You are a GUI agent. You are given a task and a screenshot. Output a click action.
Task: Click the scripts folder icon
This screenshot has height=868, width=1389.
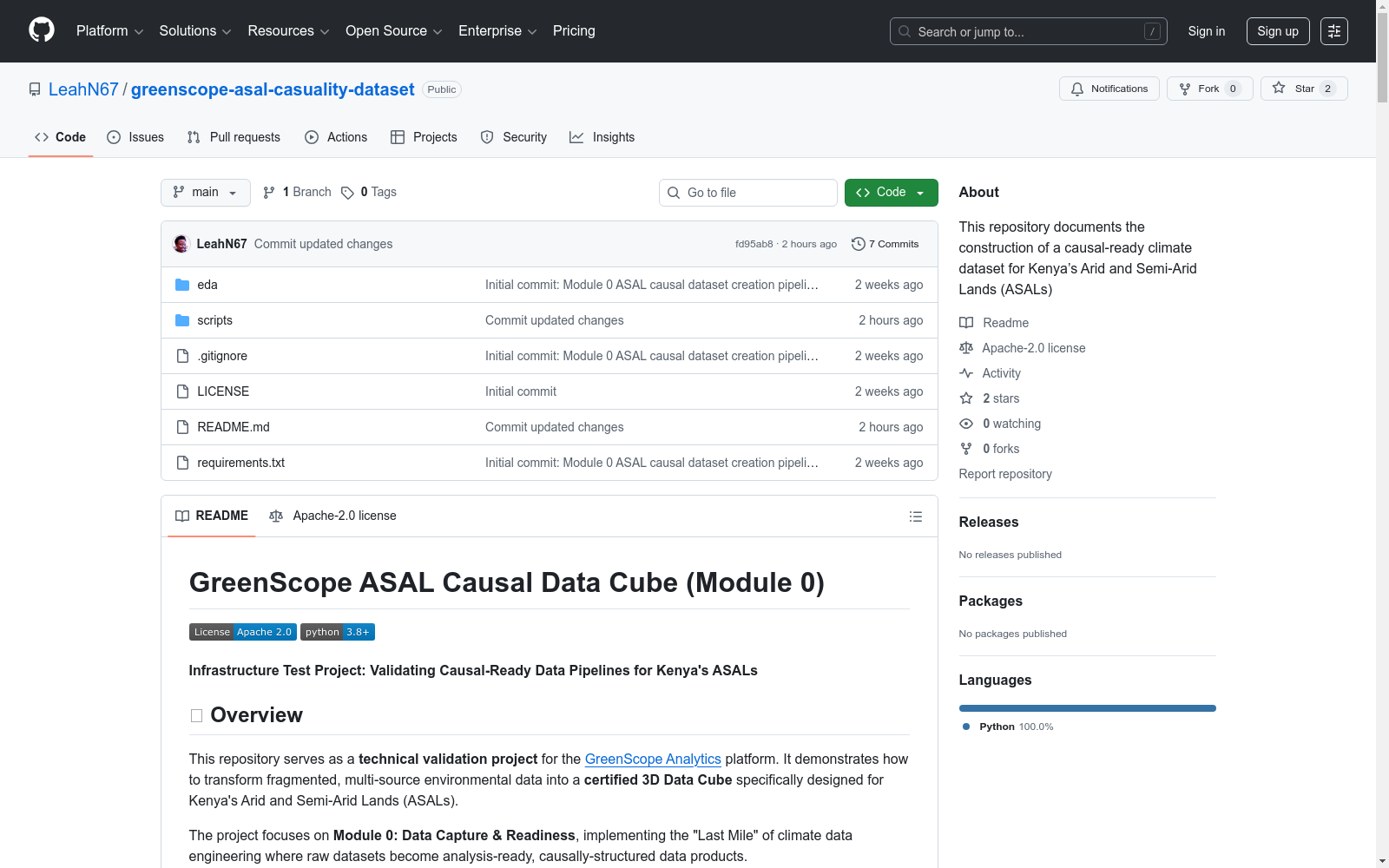(x=182, y=320)
